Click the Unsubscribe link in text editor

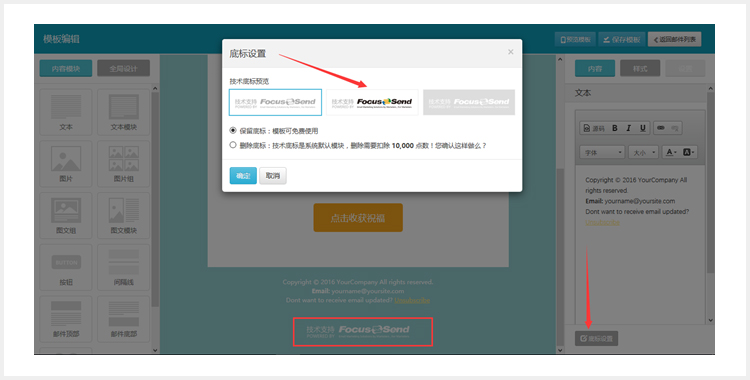602,222
